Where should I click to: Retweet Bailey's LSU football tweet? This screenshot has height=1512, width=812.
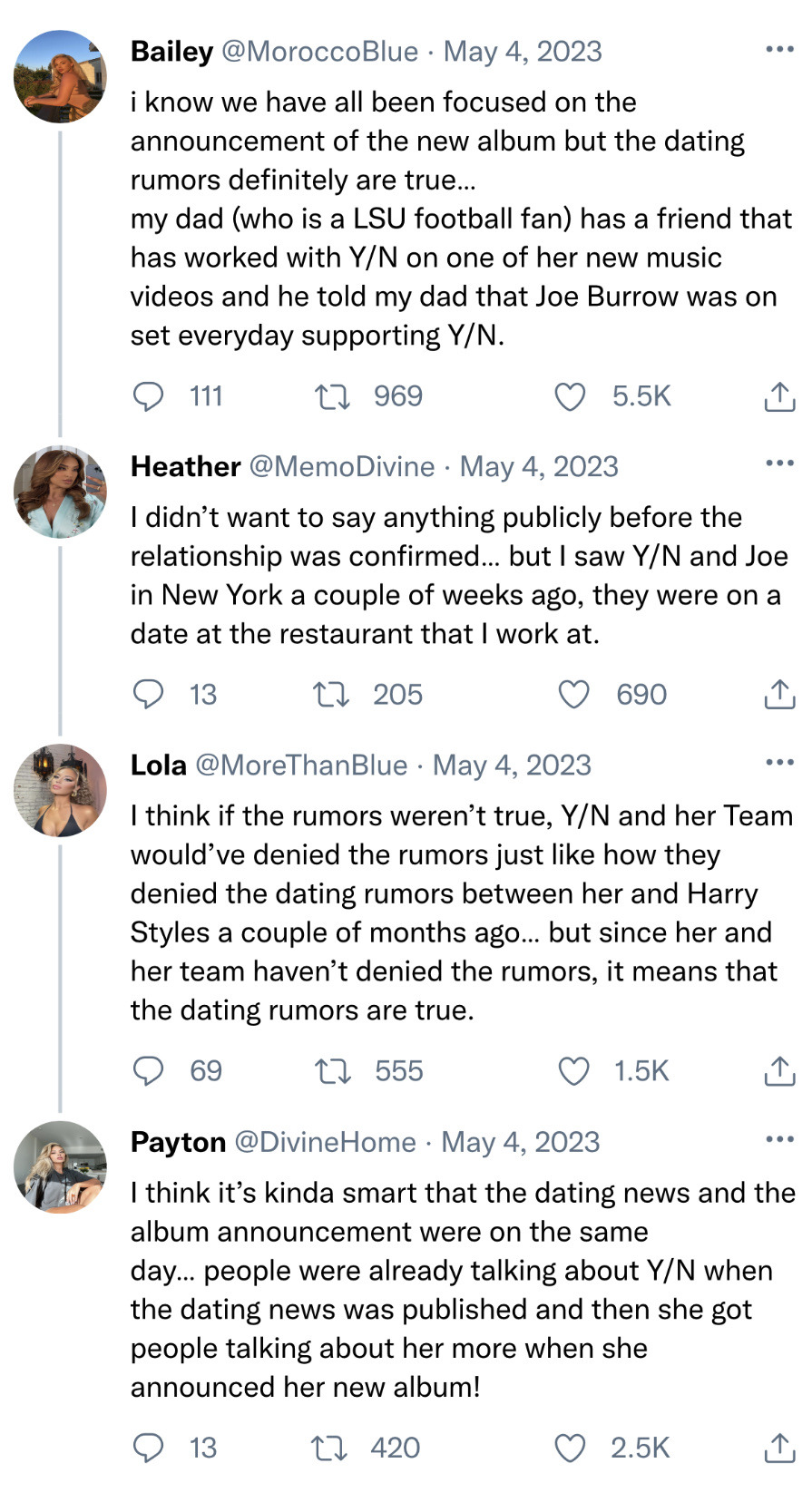point(331,396)
